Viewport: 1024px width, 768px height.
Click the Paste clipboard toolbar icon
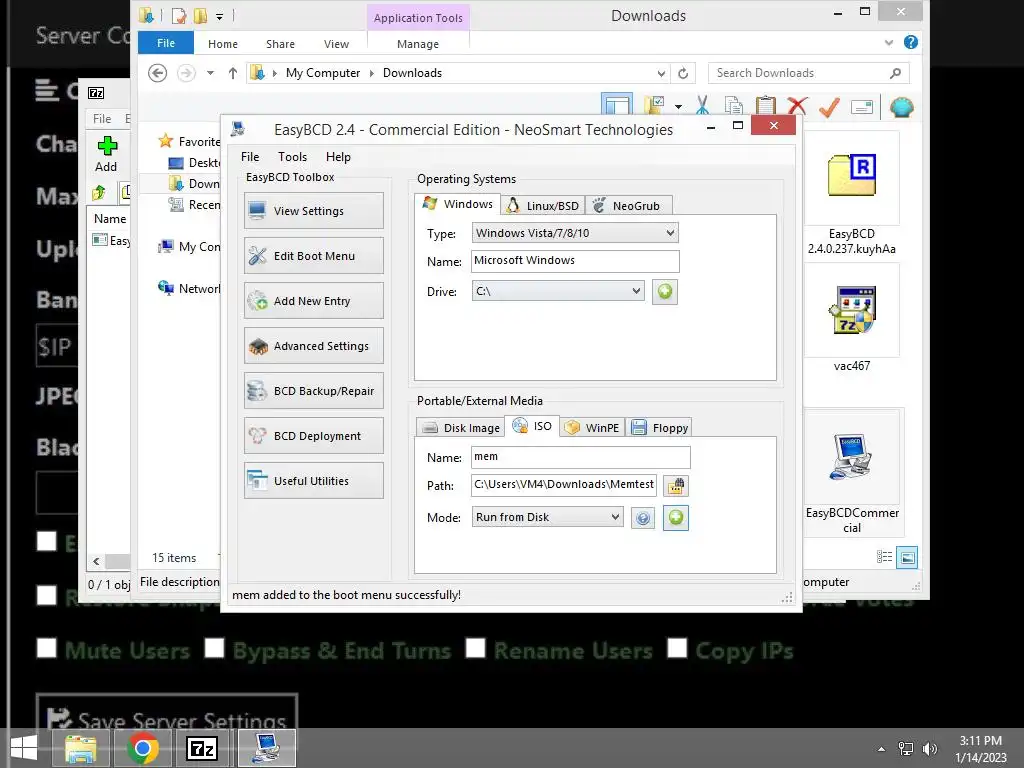765,106
